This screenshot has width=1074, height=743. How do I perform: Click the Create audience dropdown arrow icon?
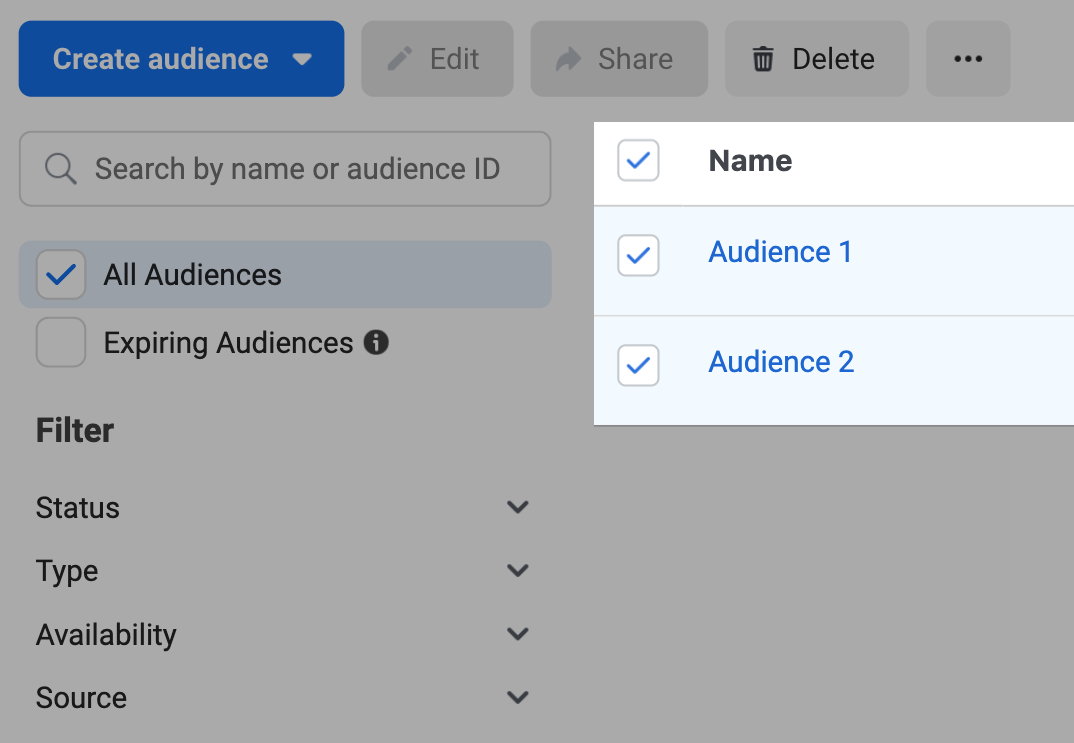pos(302,59)
